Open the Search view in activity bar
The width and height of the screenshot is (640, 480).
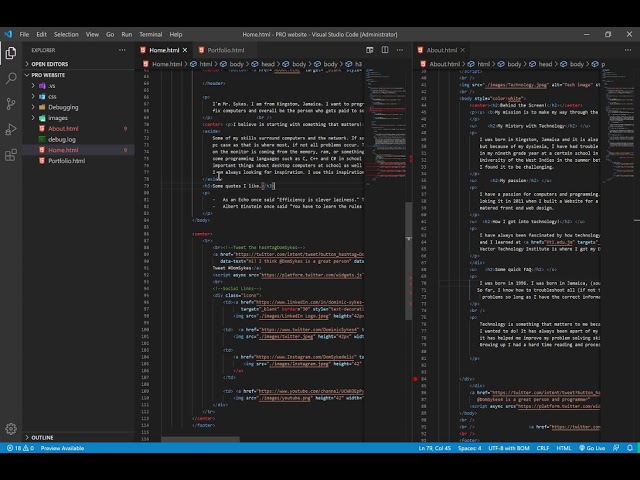pos(11,78)
